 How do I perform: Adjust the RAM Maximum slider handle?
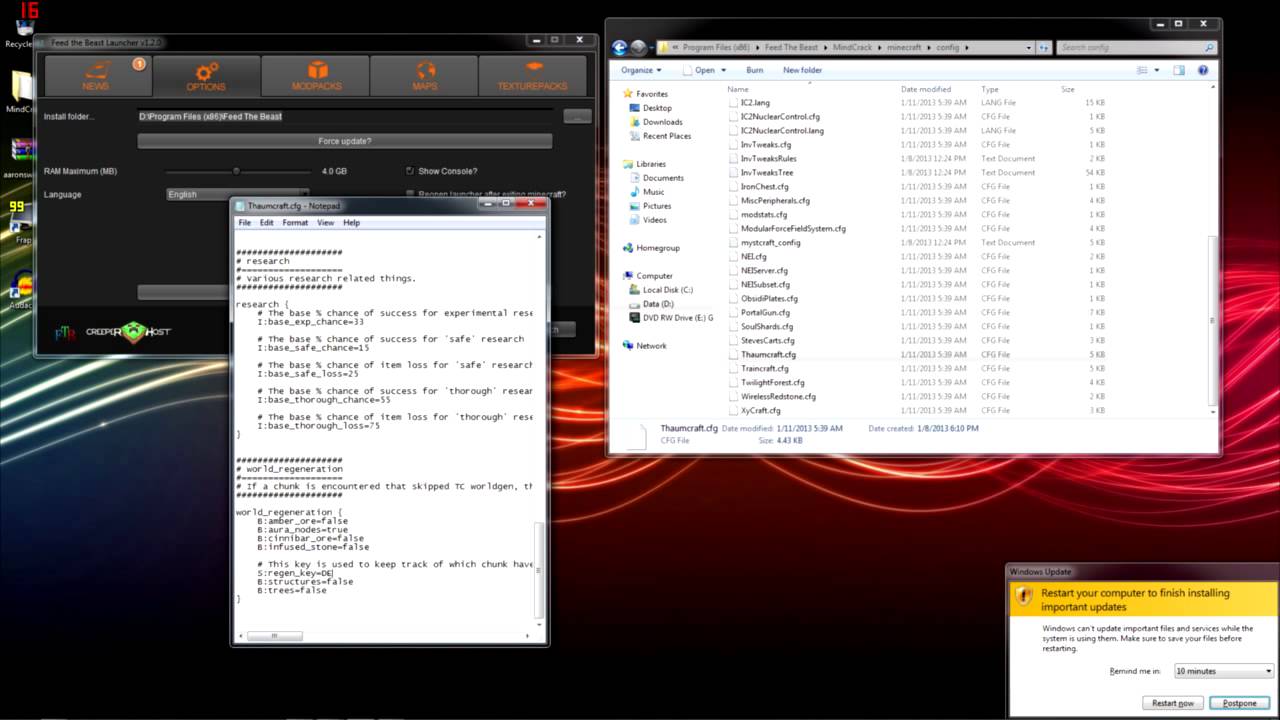click(236, 171)
